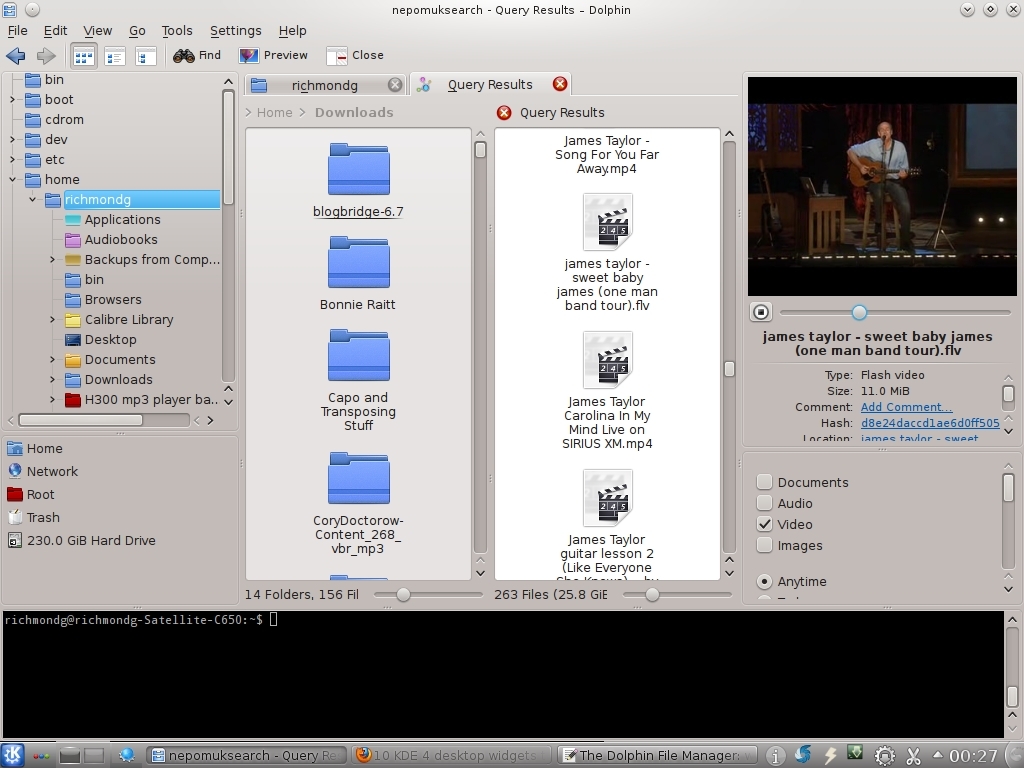This screenshot has width=1024, height=768.
Task: Stop the video preview playback
Action: [761, 313]
